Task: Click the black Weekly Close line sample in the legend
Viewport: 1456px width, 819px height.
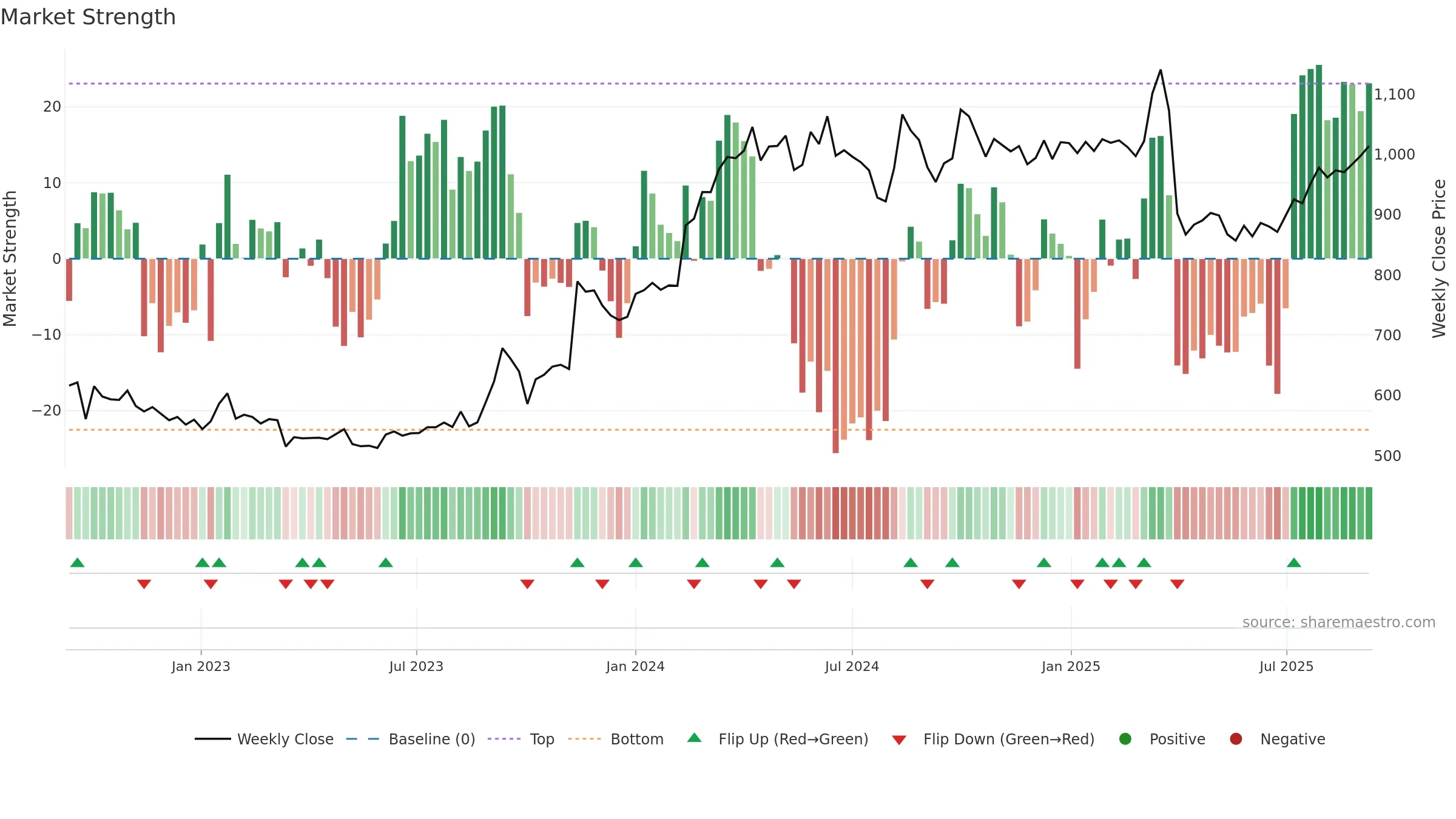Action: point(212,739)
